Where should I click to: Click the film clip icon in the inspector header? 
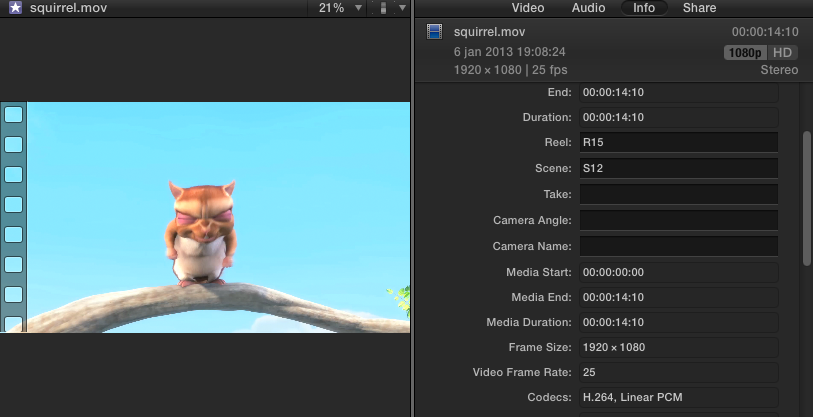[434, 32]
